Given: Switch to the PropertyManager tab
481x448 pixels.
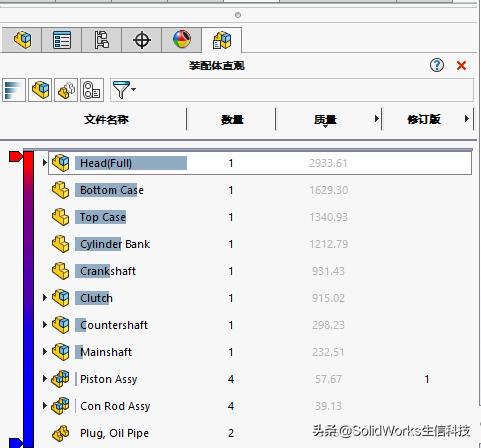Looking at the screenshot, I should (x=62, y=40).
